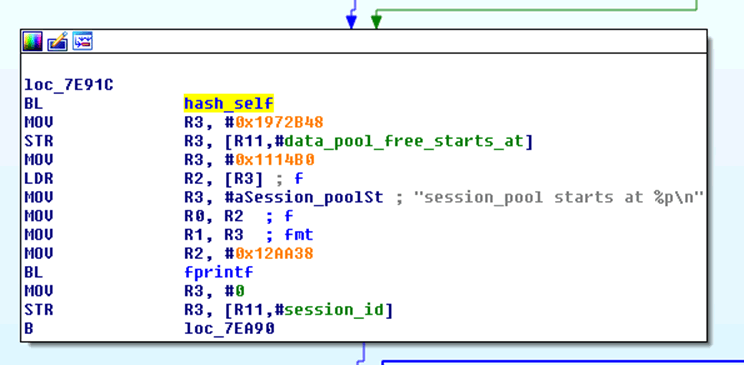Click the aSession_poolSt string reference
Viewport: 744px width, 365px height.
tap(309, 197)
